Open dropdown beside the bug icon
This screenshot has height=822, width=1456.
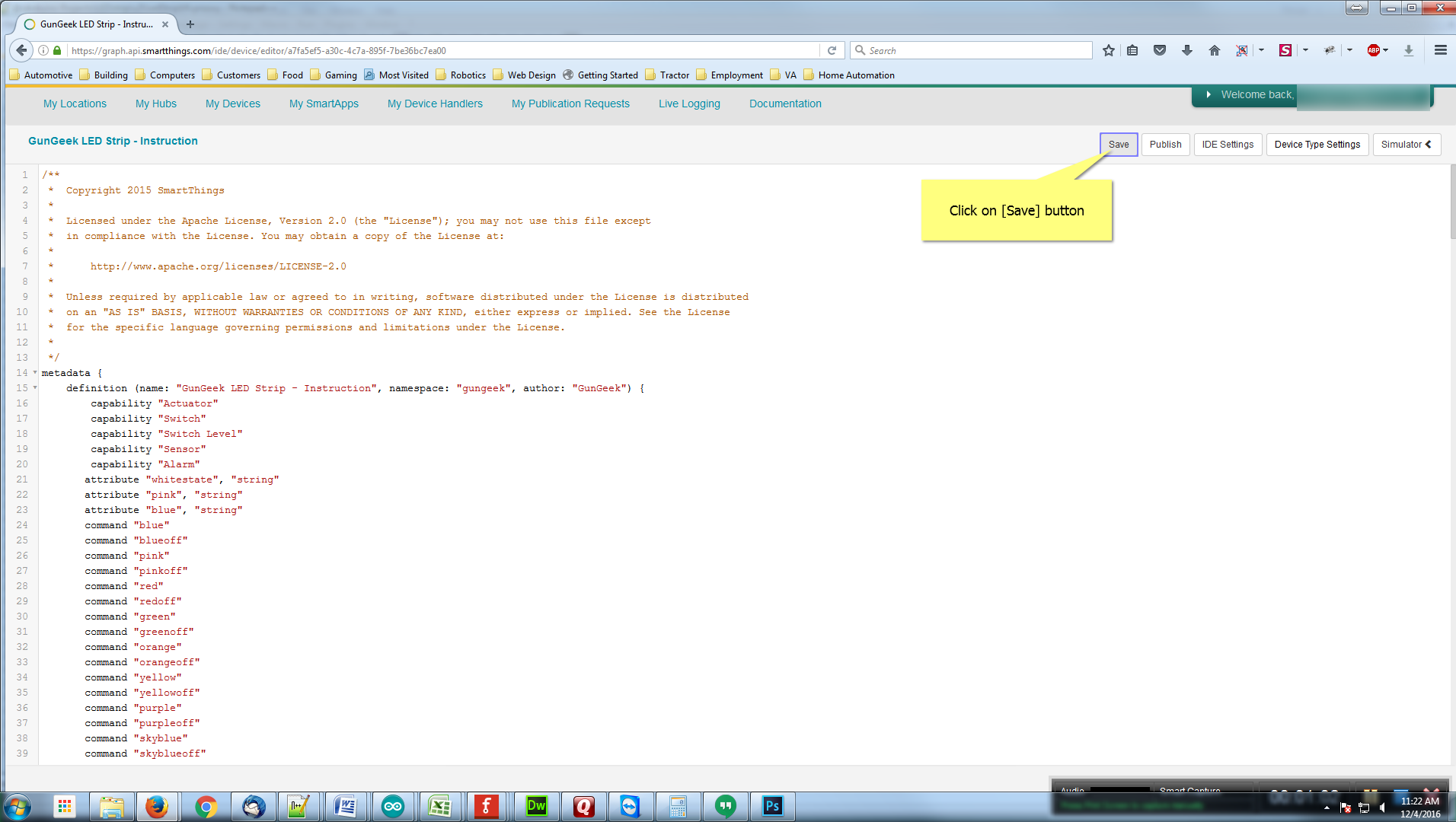pos(1349,50)
